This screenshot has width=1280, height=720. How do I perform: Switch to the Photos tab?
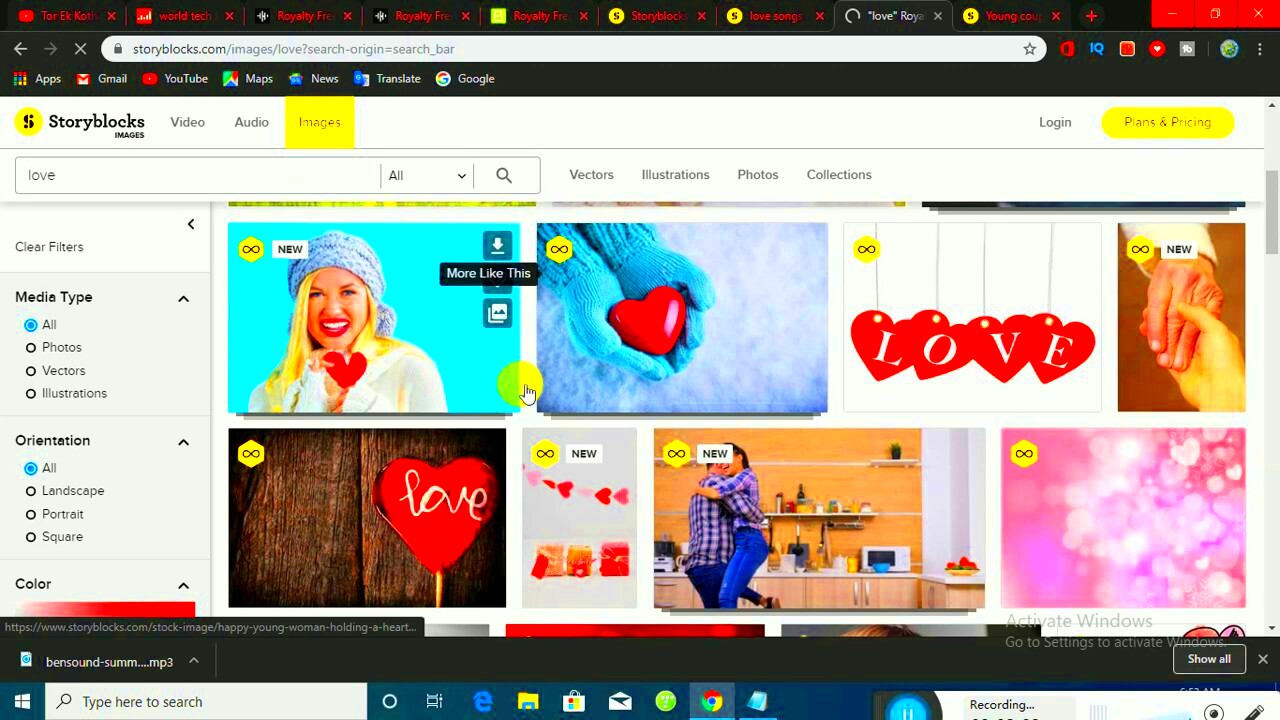click(x=757, y=175)
